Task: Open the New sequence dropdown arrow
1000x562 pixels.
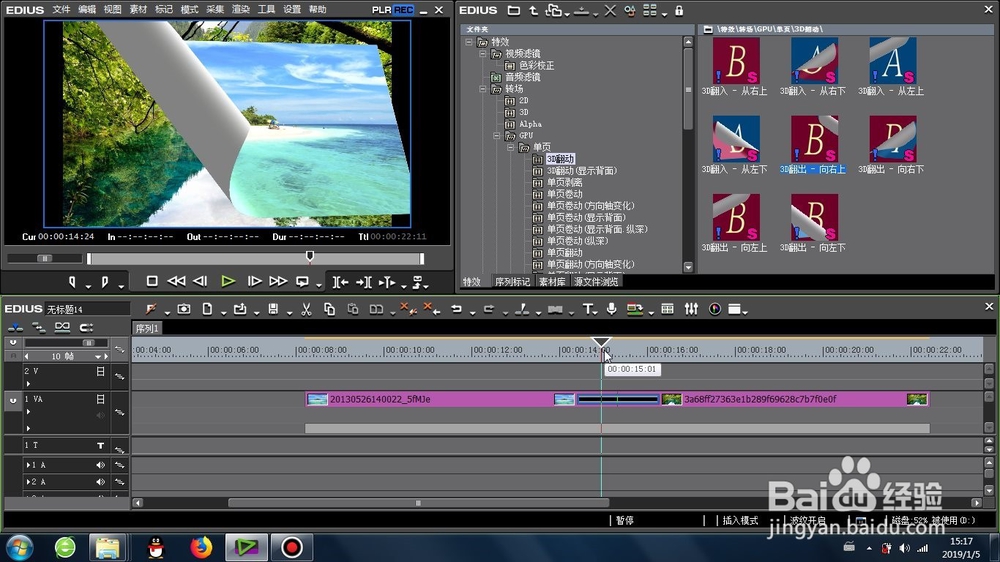Action: 223,313
